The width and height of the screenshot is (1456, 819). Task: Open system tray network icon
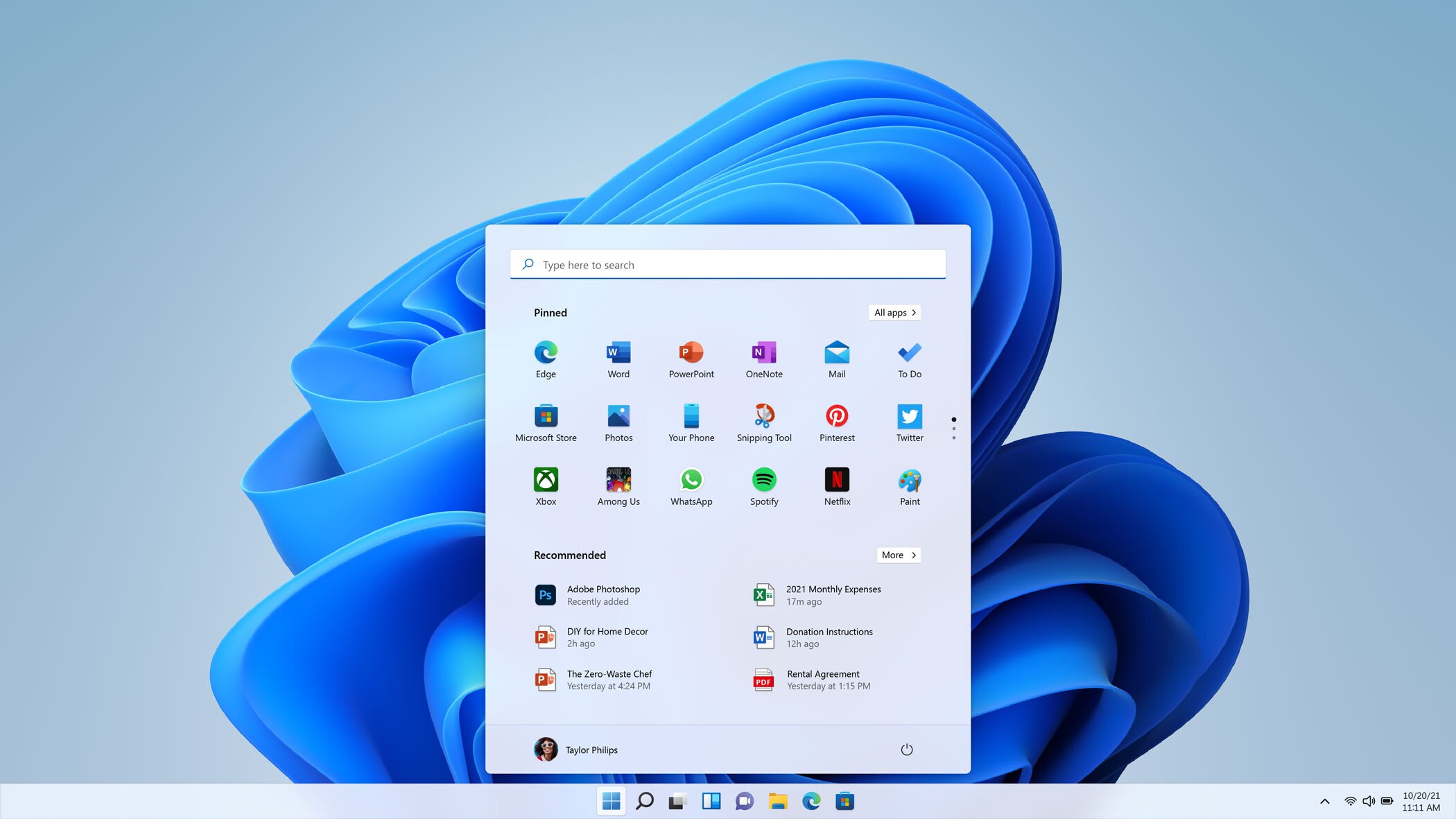coord(1350,800)
